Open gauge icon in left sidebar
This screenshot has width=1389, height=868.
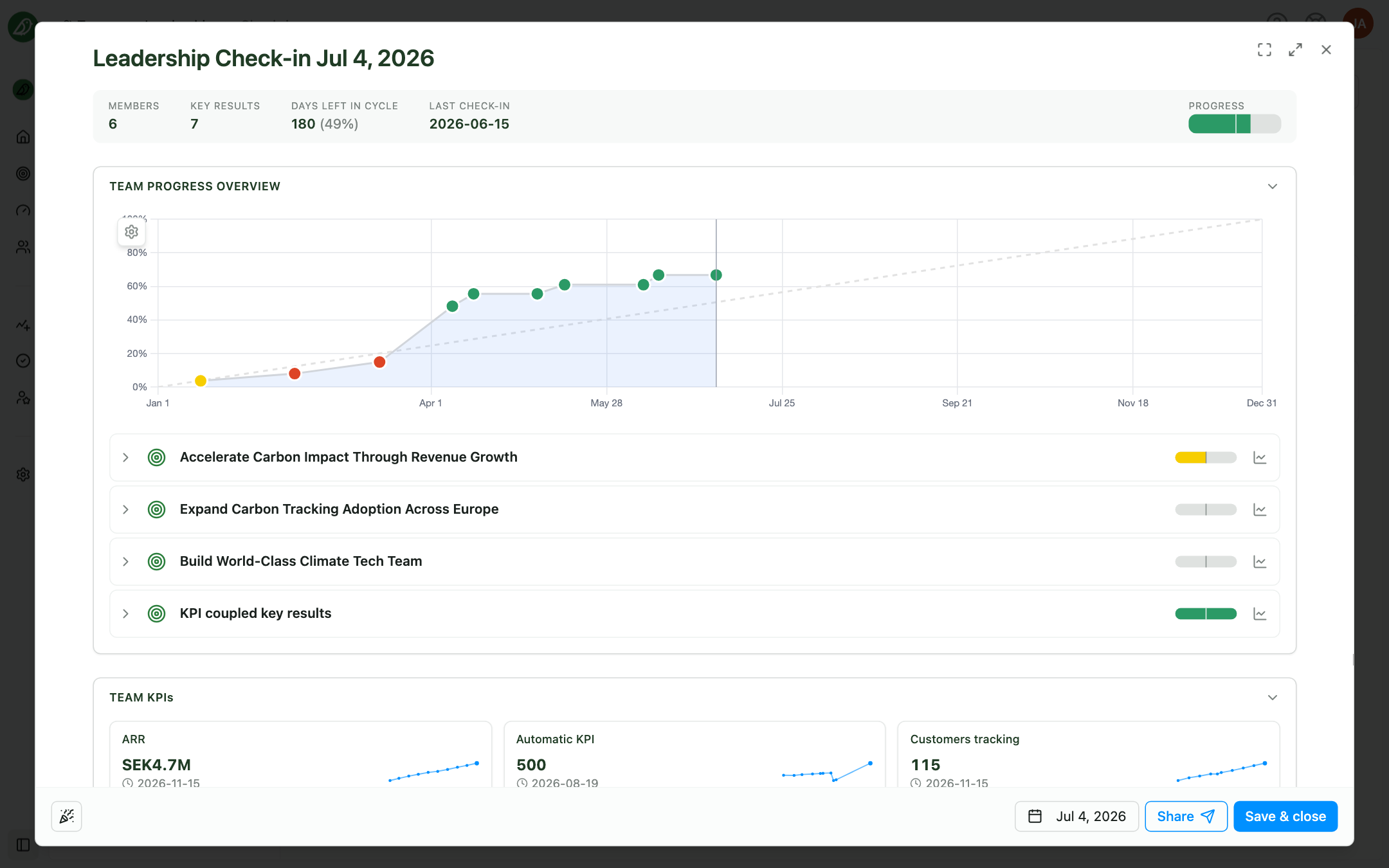[23, 211]
